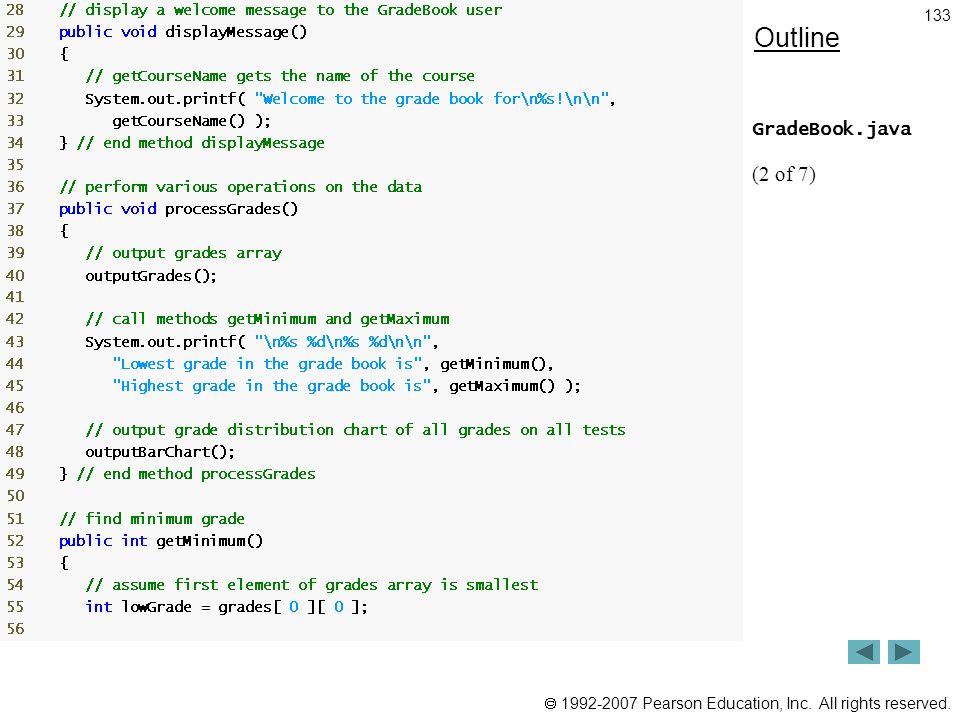
Task: Click comment "getCourseName gets the name of the course"
Action: coord(280,76)
